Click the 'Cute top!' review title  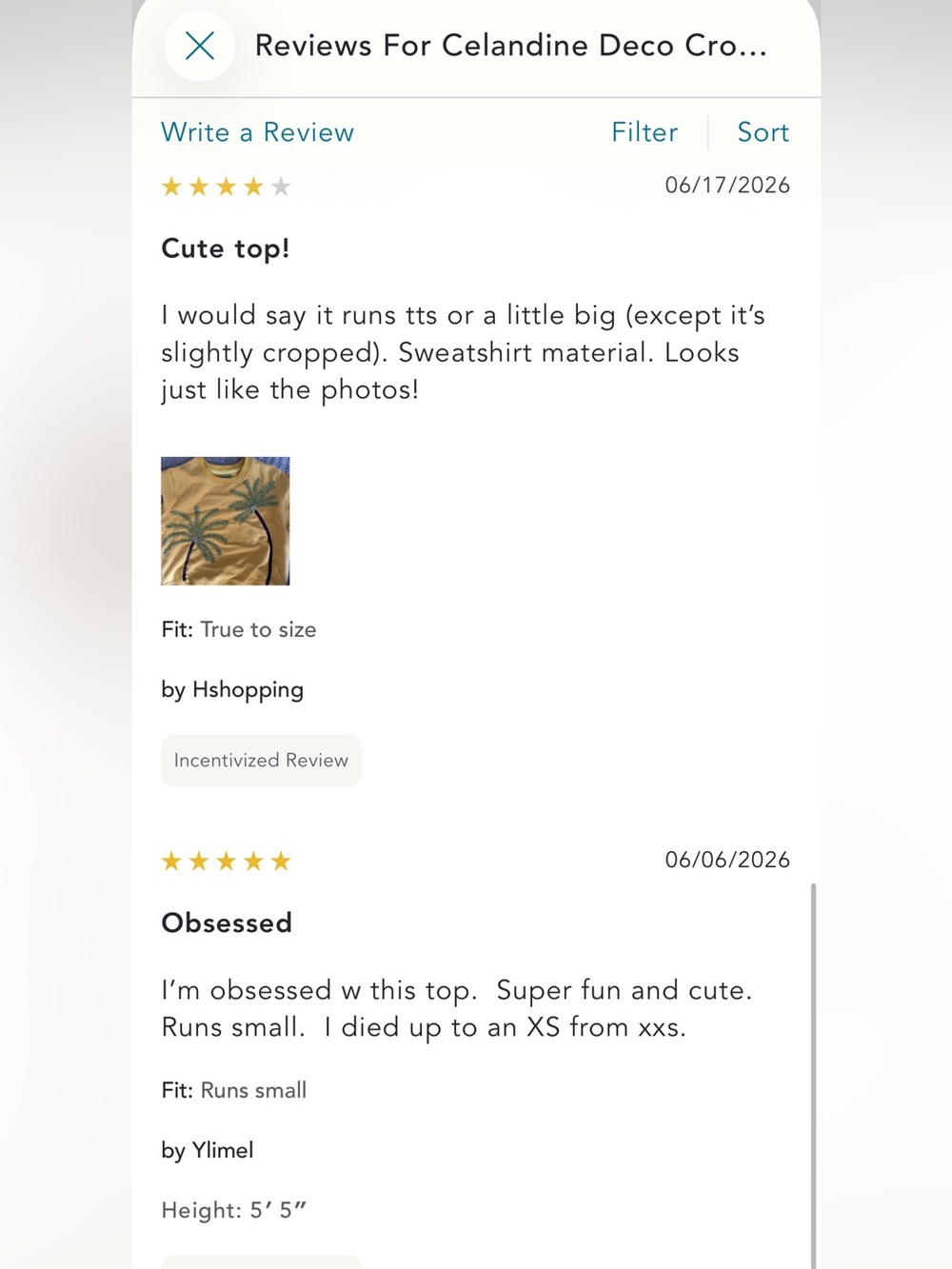(226, 249)
